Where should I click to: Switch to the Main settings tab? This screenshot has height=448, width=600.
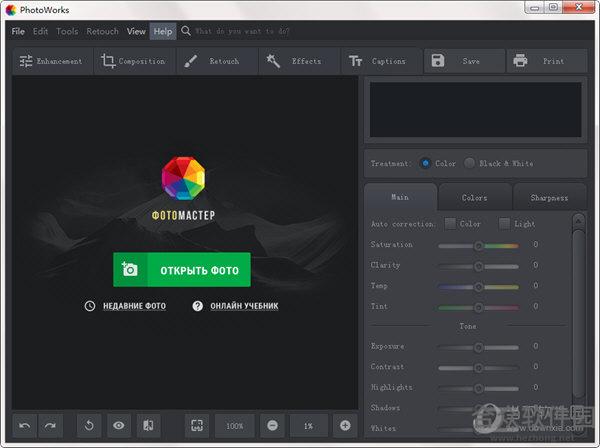pyautogui.click(x=400, y=197)
